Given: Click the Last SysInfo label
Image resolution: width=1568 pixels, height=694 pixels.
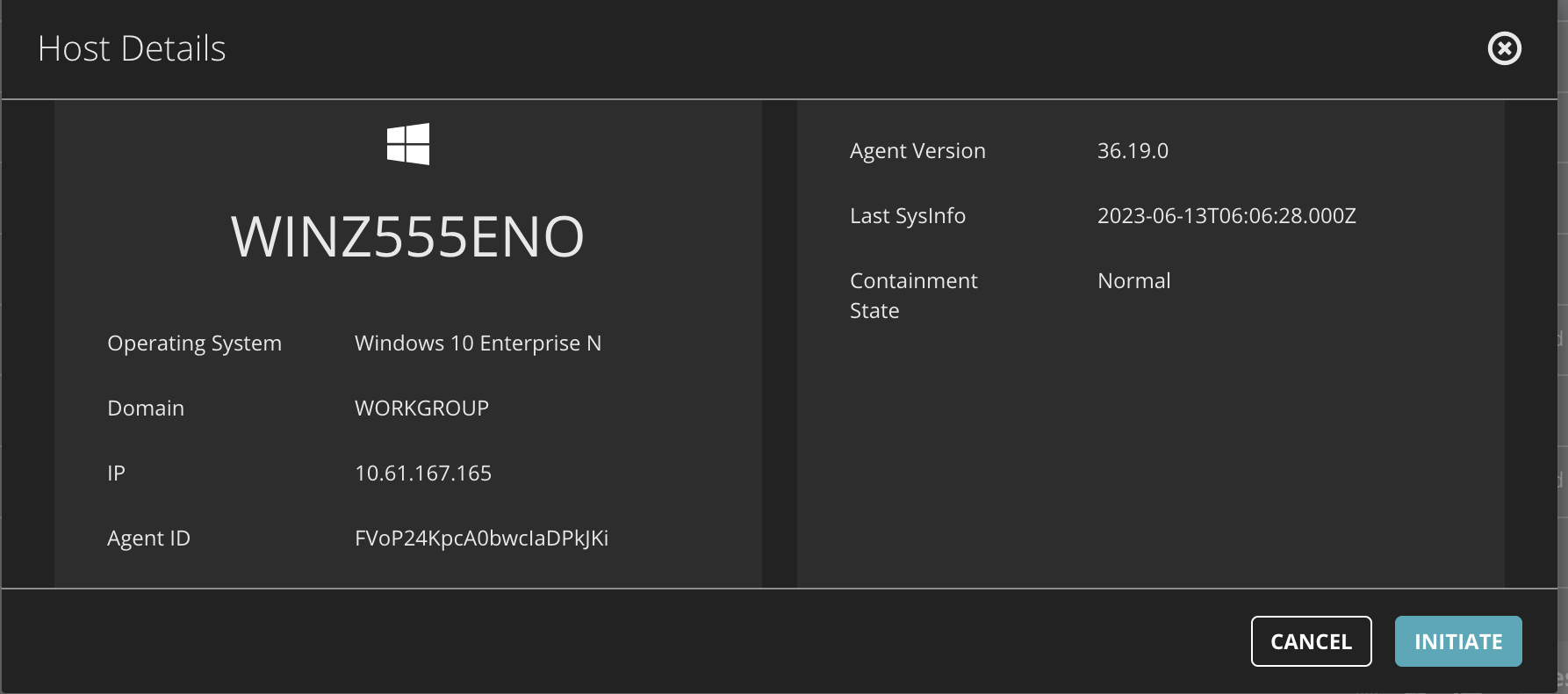Looking at the screenshot, I should [907, 215].
